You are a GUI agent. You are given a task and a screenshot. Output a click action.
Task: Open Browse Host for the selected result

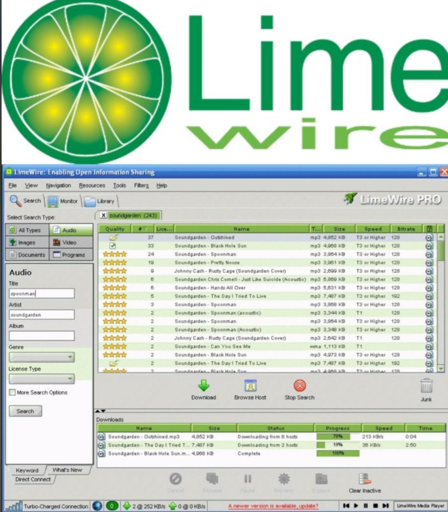click(250, 386)
